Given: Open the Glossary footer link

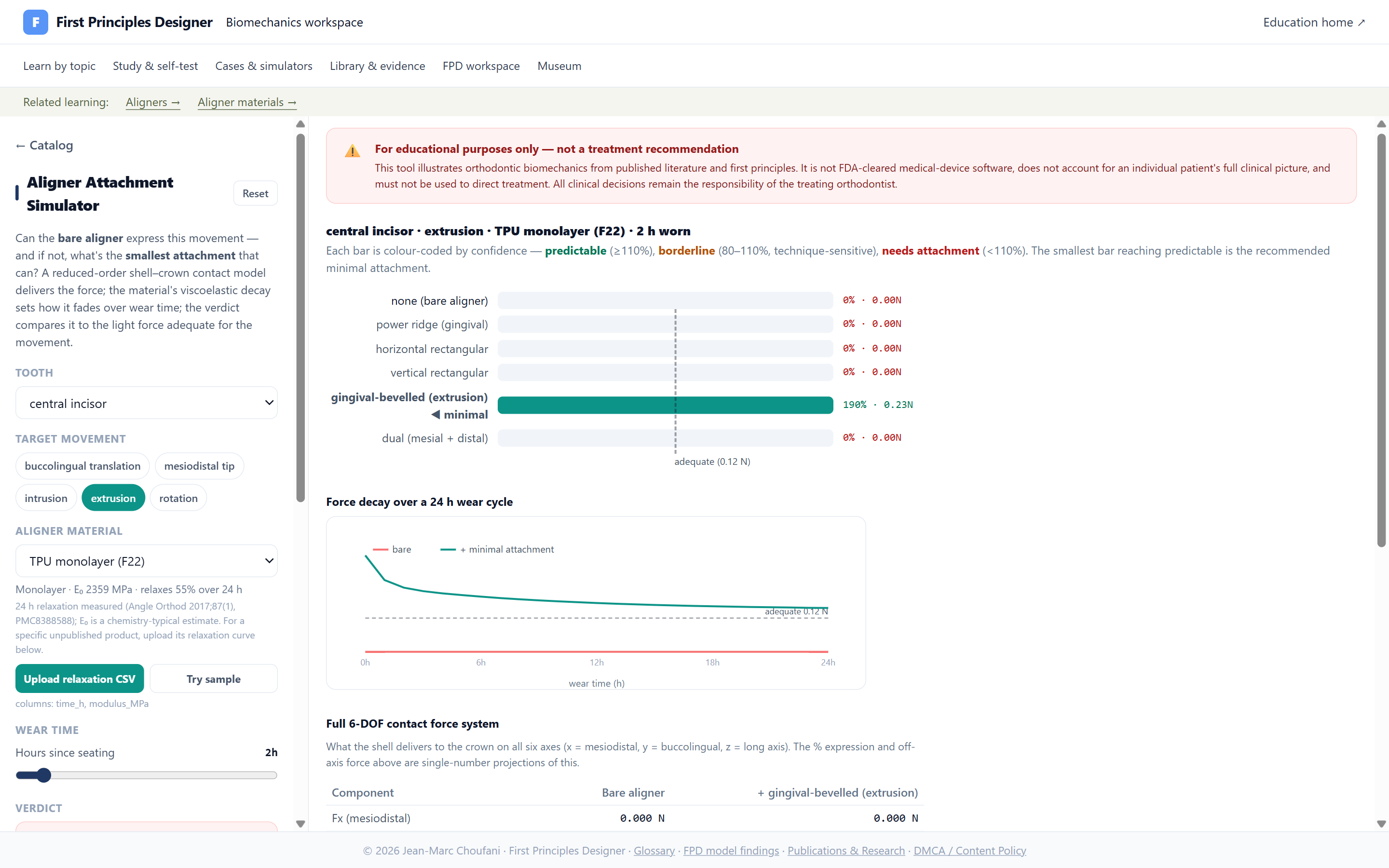Looking at the screenshot, I should (654, 850).
